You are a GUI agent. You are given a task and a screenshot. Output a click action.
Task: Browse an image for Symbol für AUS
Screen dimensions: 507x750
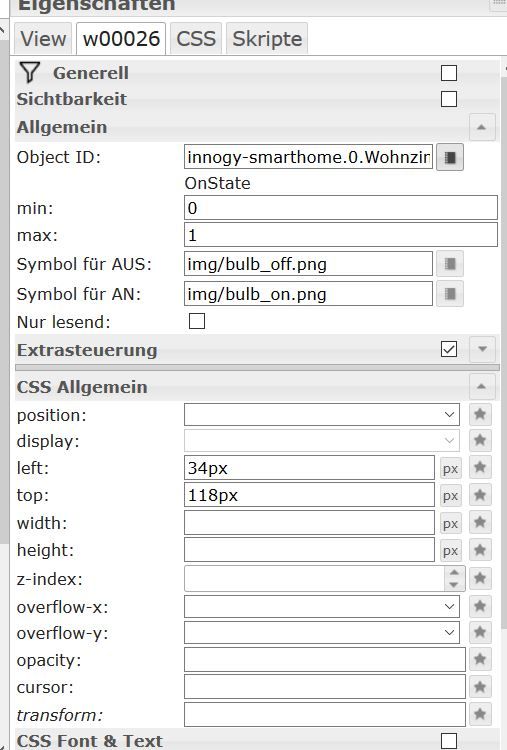tap(450, 264)
